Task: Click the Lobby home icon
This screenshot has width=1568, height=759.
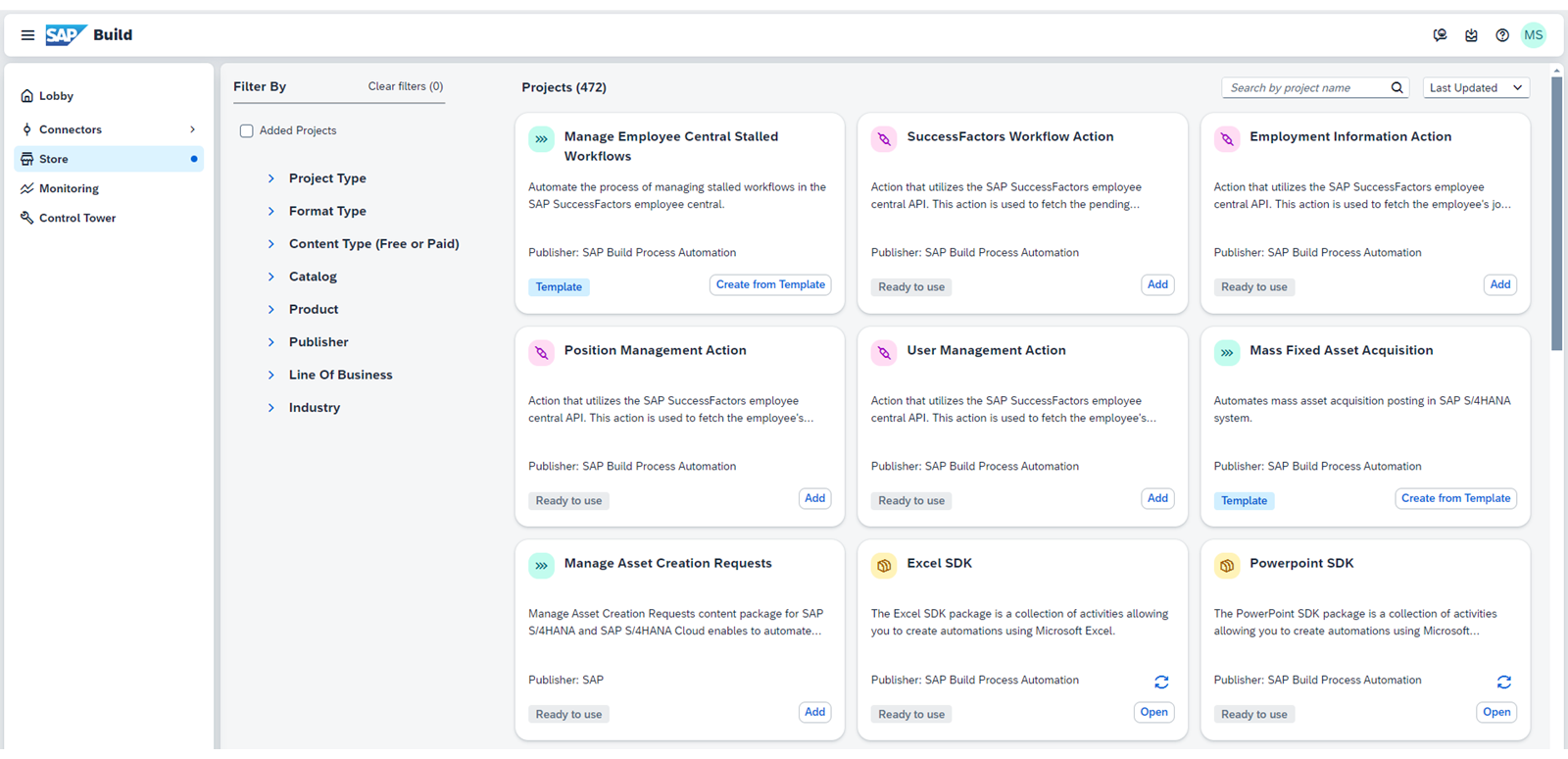Action: 27,96
